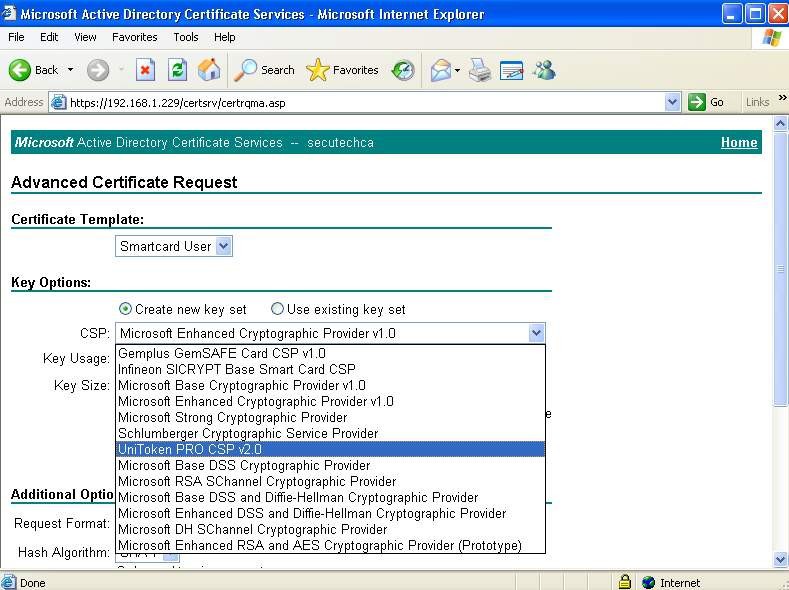Click the Links toolbar label
The height and width of the screenshot is (590, 789).
757,102
